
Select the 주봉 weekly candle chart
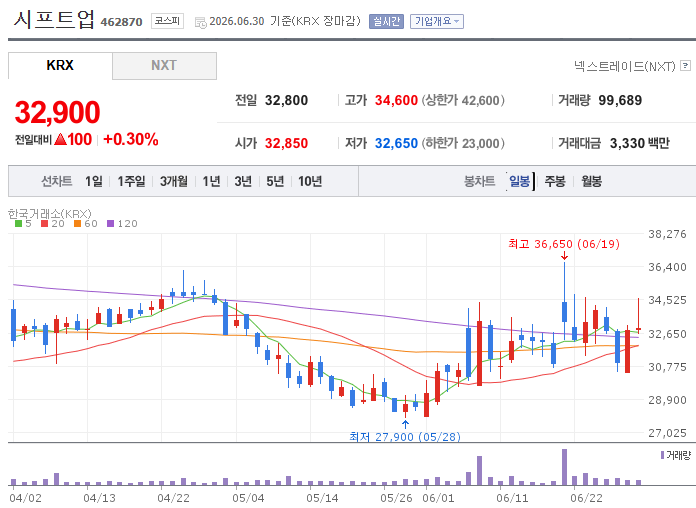click(x=555, y=181)
